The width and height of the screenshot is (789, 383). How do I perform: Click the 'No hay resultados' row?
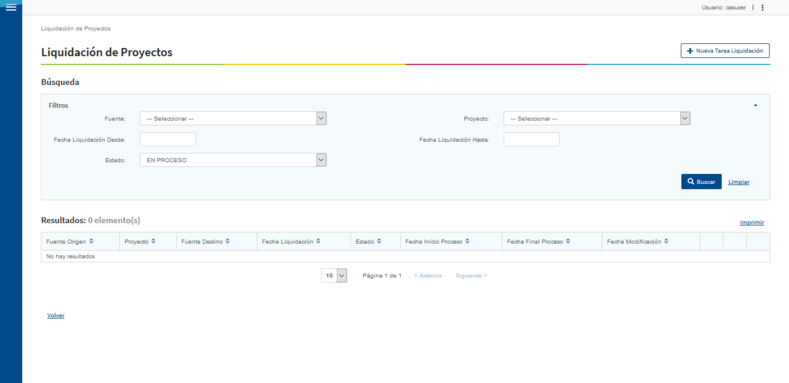(405, 256)
